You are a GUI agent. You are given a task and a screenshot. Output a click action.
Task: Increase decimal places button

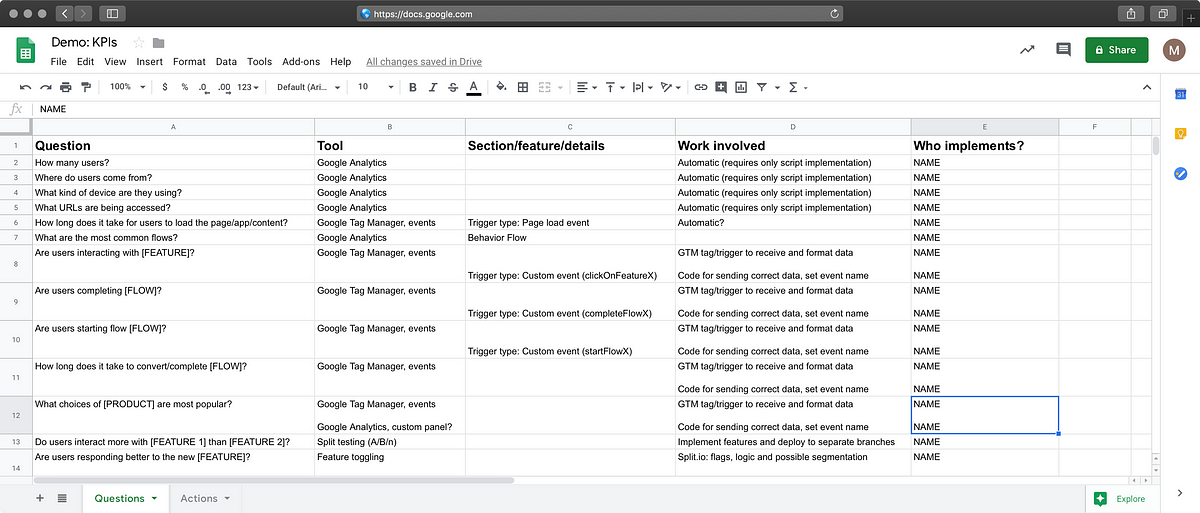tap(224, 87)
